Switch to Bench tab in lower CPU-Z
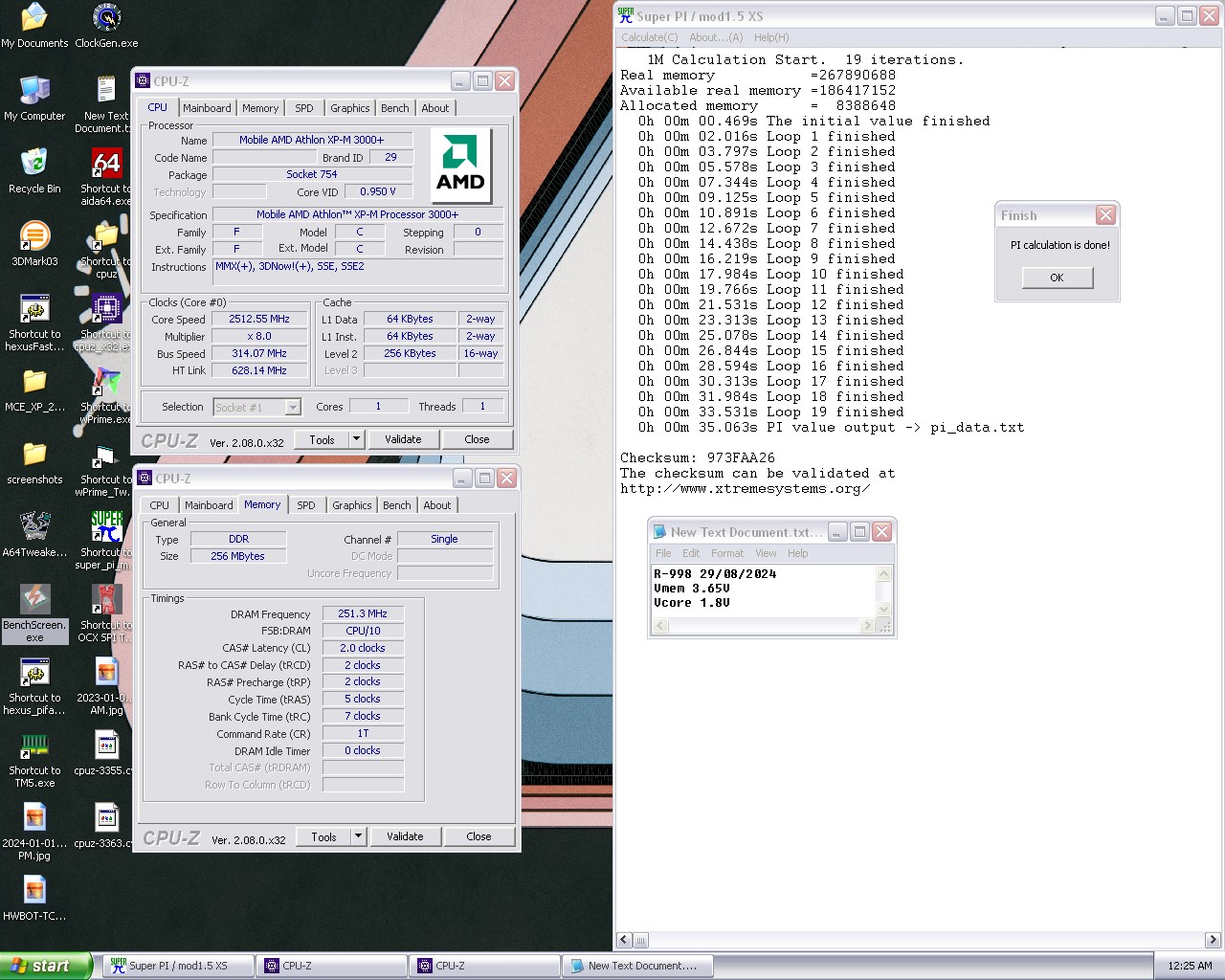This screenshot has width=1225, height=980. coord(396,505)
